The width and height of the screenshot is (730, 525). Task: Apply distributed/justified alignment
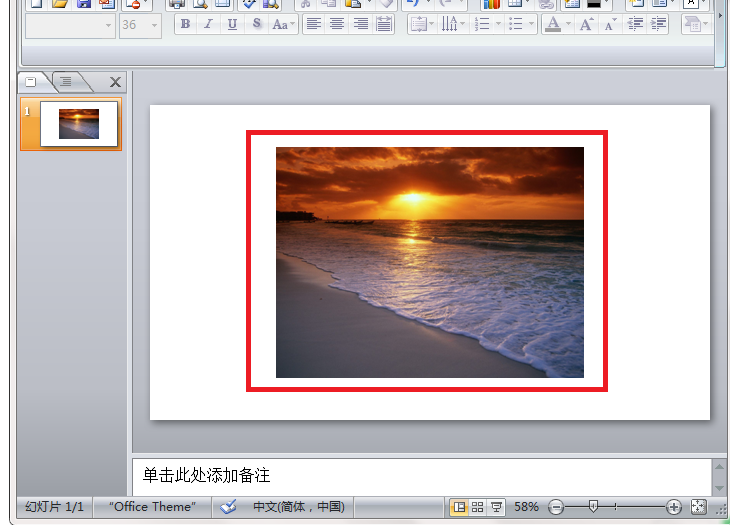(384, 24)
